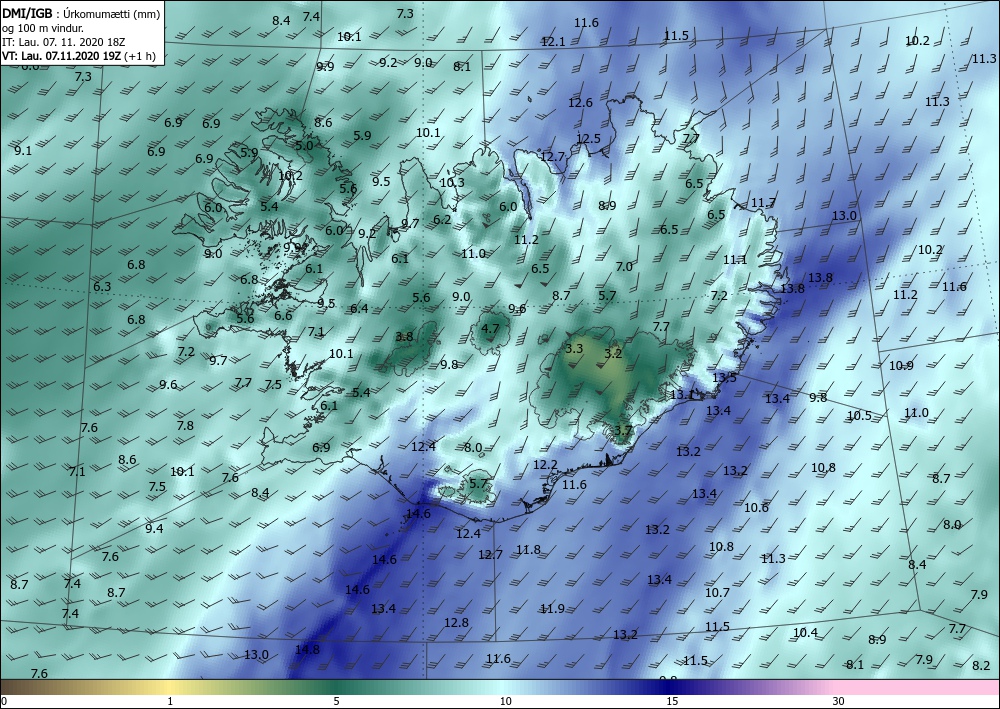The height and width of the screenshot is (709, 1000).
Task: Select the 12.5 value on the map
Action: [x=588, y=138]
